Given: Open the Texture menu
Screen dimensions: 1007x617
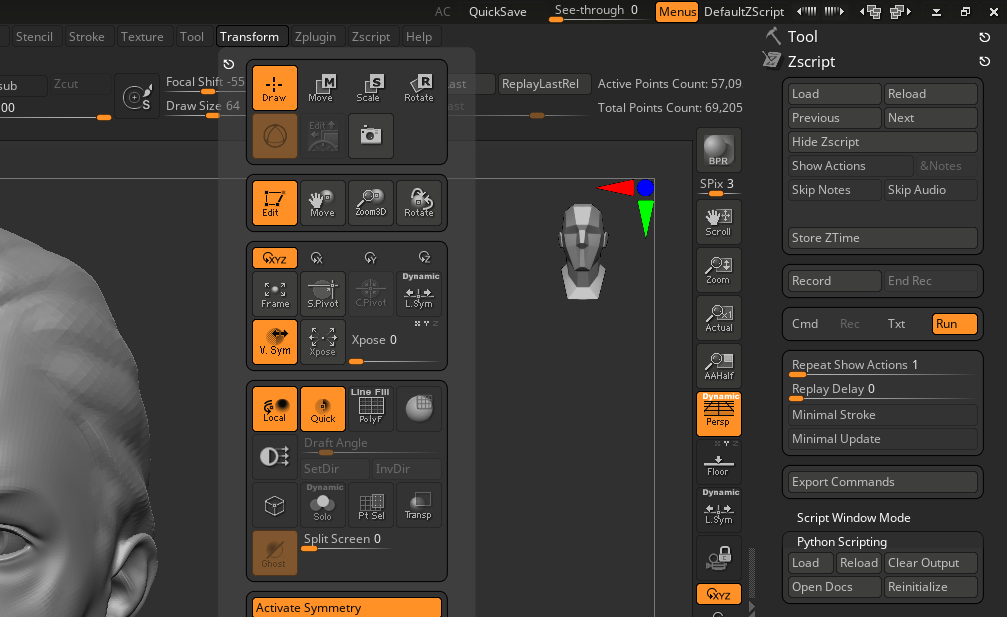Looking at the screenshot, I should tap(142, 37).
